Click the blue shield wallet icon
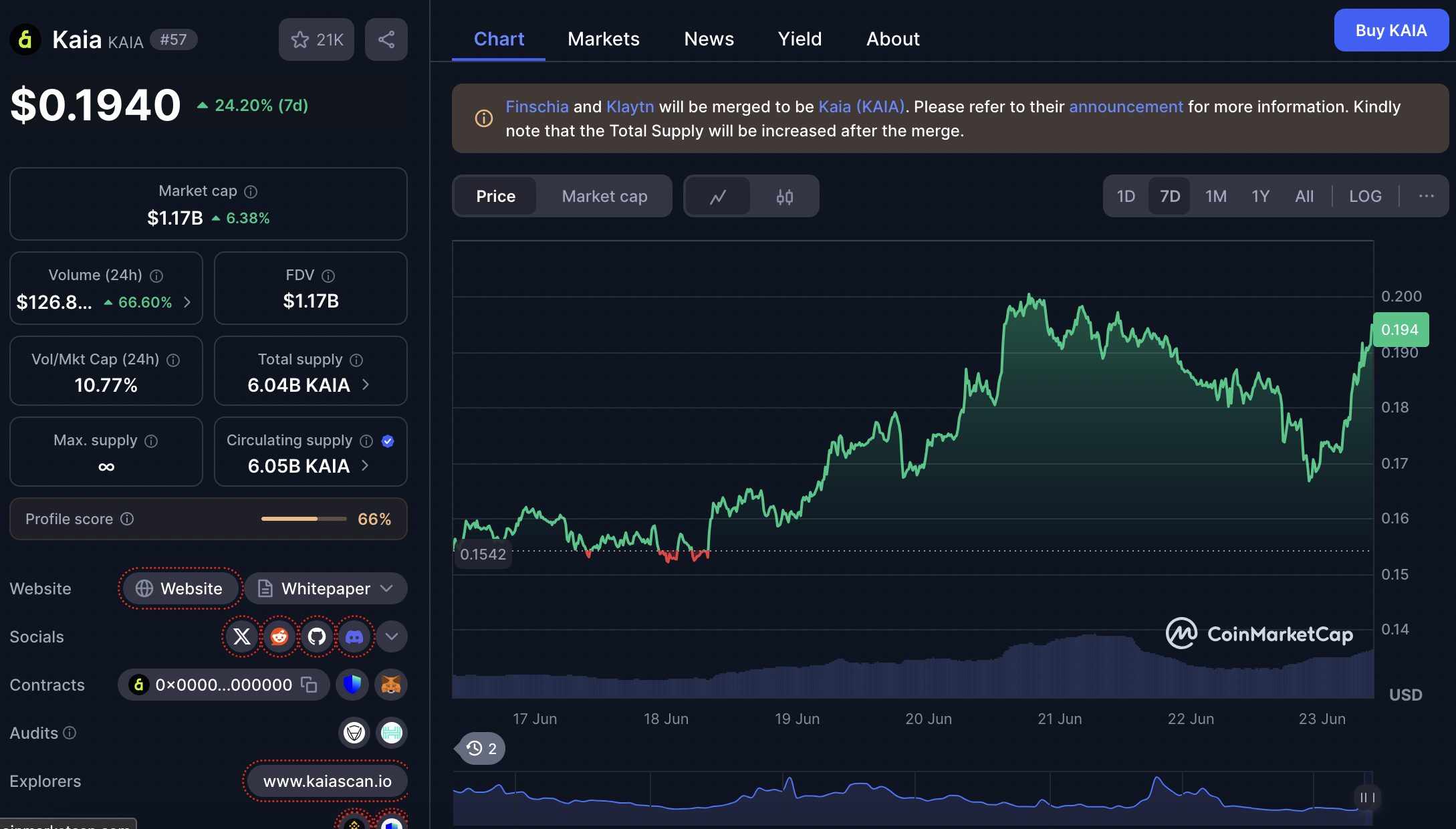 (352, 685)
